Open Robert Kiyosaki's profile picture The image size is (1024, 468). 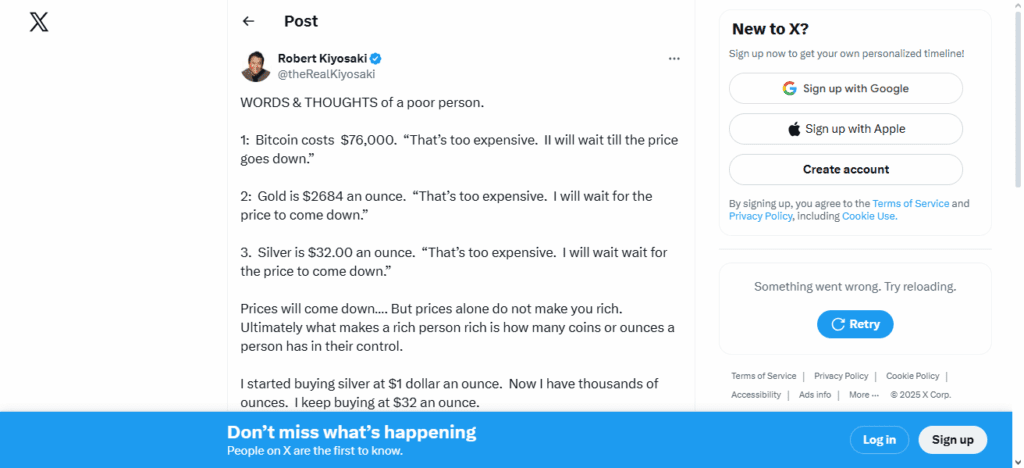tap(256, 66)
